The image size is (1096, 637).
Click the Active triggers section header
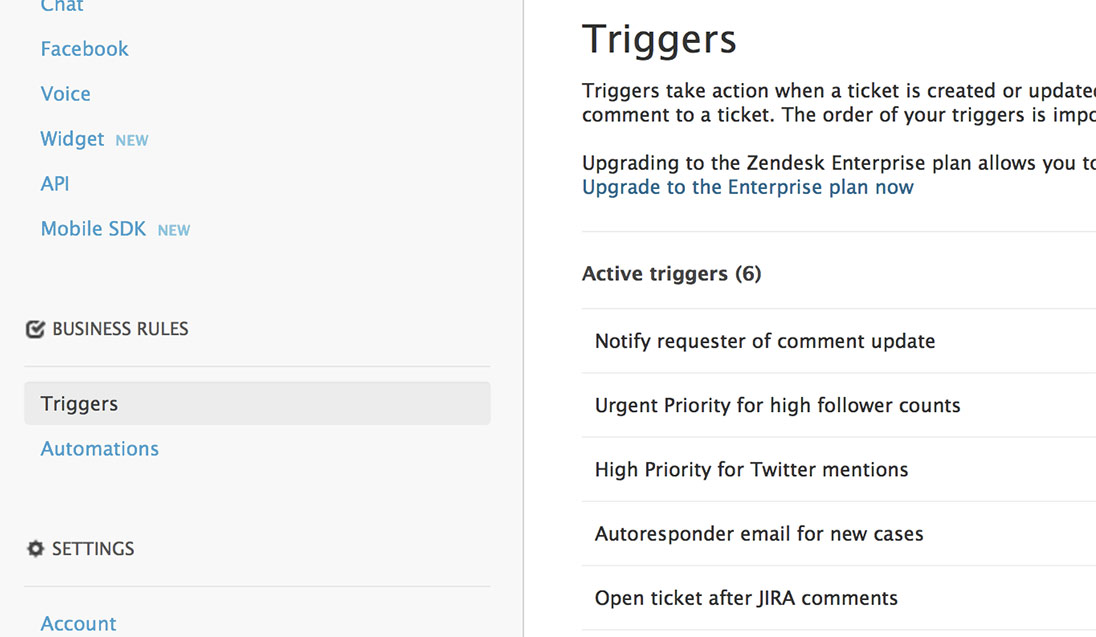(671, 273)
